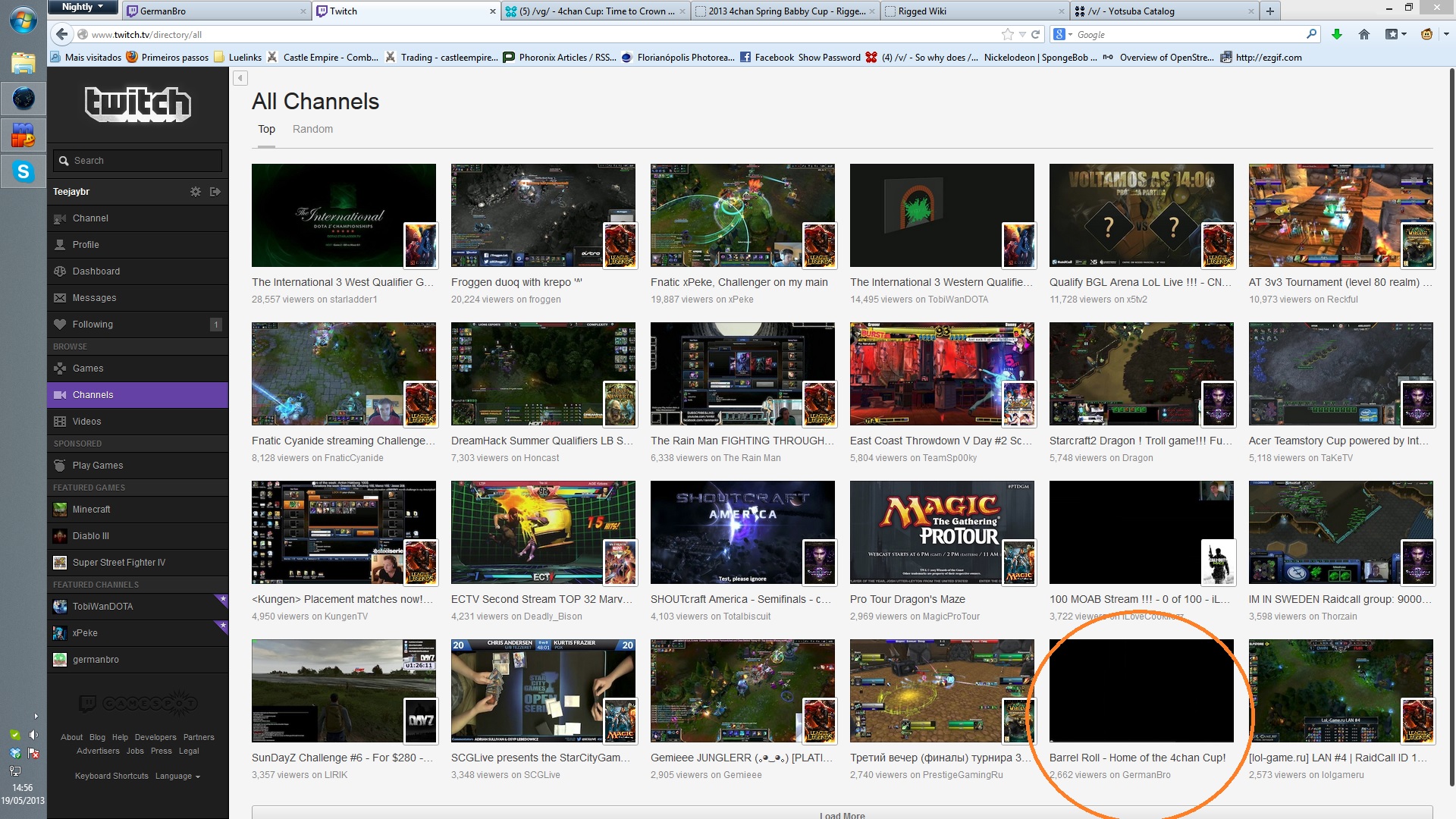This screenshot has height=819, width=1456.
Task: Open the Channel sidebar item
Action: pyautogui.click(x=137, y=218)
